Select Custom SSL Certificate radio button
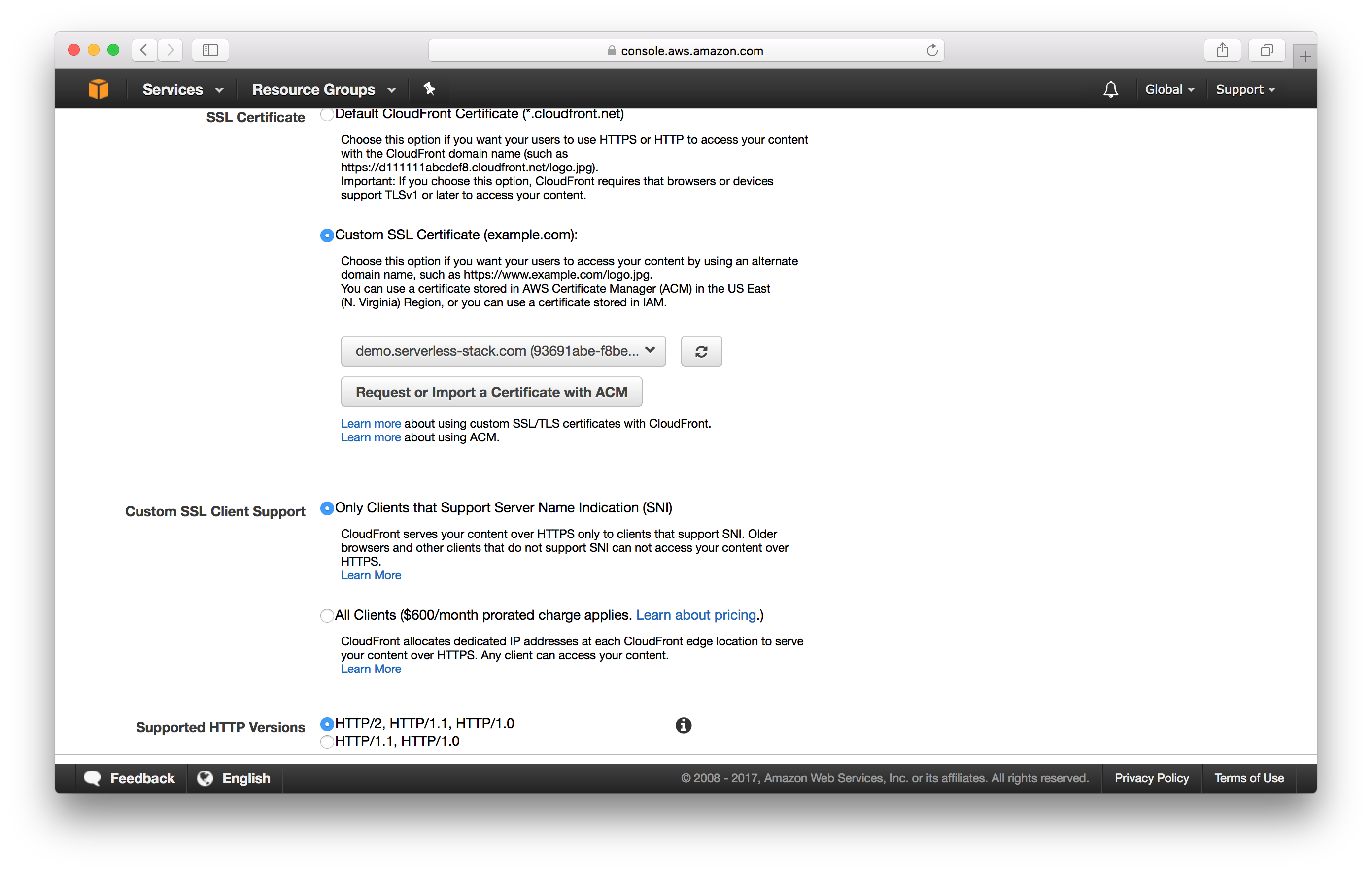 click(x=326, y=235)
